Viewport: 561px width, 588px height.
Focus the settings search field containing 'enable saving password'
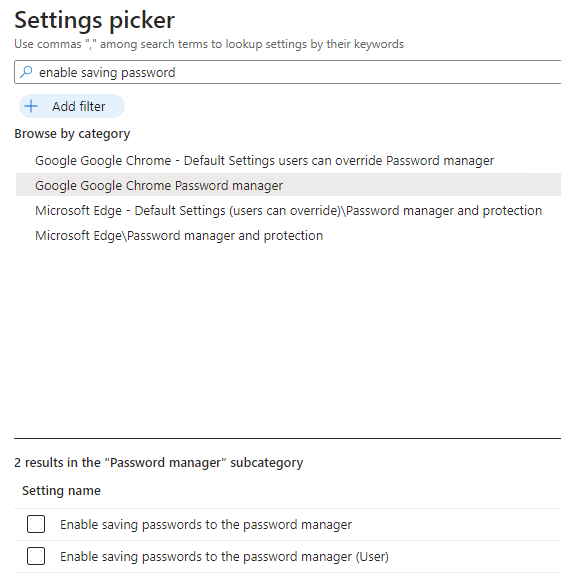[288, 72]
